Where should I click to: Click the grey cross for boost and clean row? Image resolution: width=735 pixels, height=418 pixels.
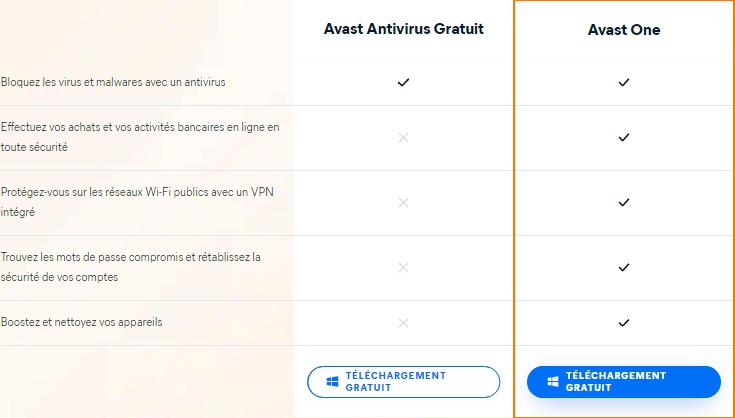click(403, 323)
